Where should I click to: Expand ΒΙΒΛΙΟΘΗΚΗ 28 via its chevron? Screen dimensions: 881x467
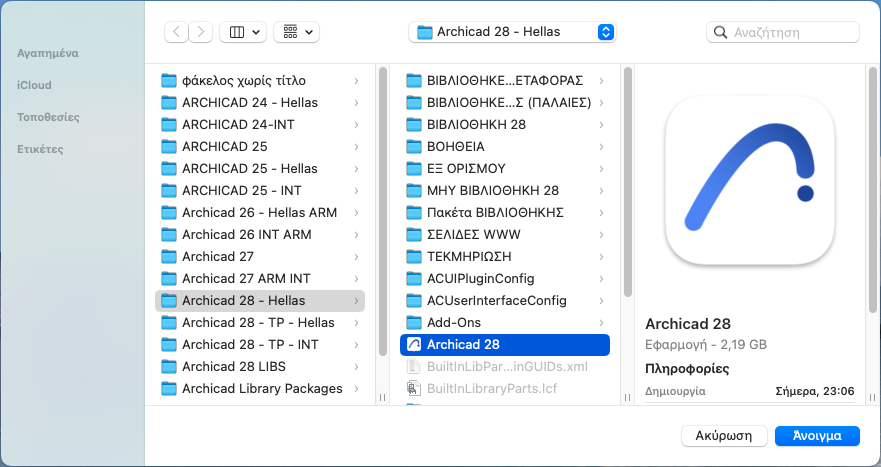pos(601,125)
